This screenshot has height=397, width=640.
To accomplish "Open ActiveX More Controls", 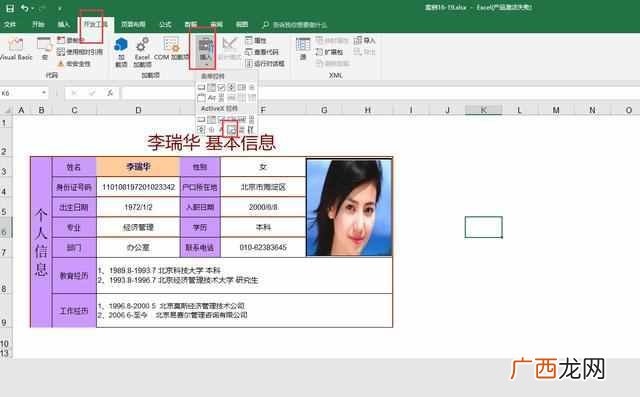I will (251, 130).
